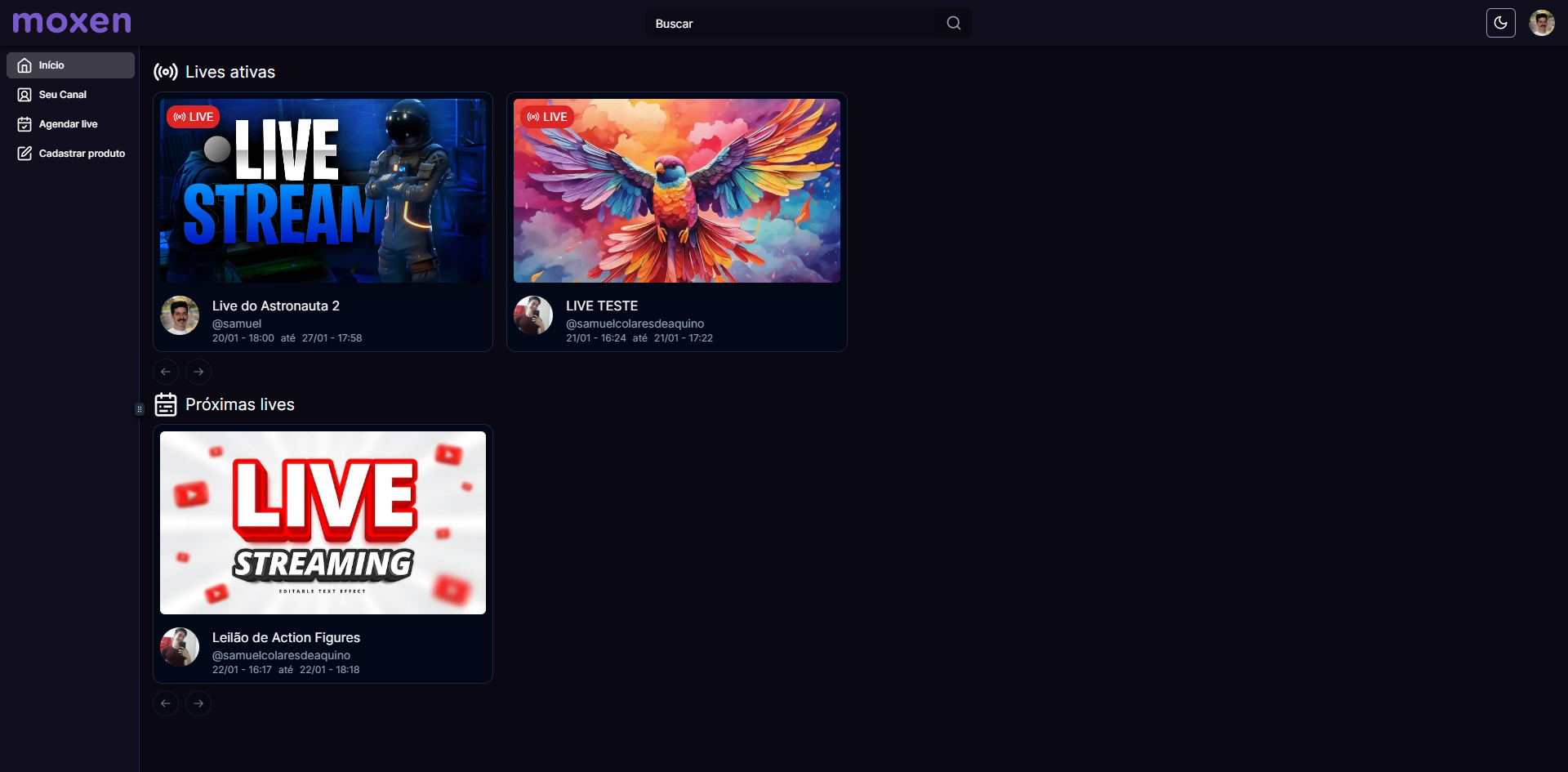Click the Próximas lives calendar icon

166,404
